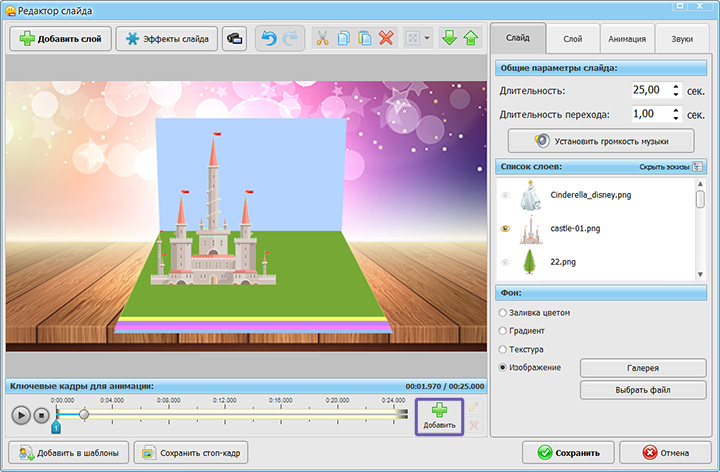Viewport: 720px width, 472px height.
Task: Redo the last action
Action: [x=290, y=39]
